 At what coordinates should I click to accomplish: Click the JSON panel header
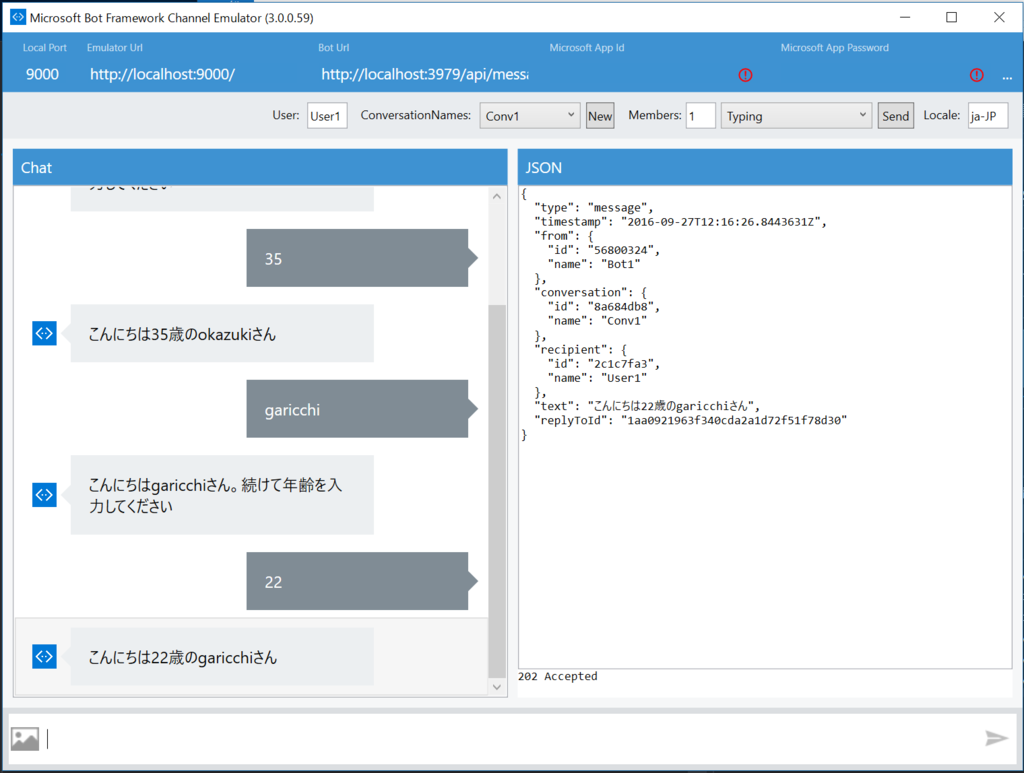pyautogui.click(x=765, y=167)
